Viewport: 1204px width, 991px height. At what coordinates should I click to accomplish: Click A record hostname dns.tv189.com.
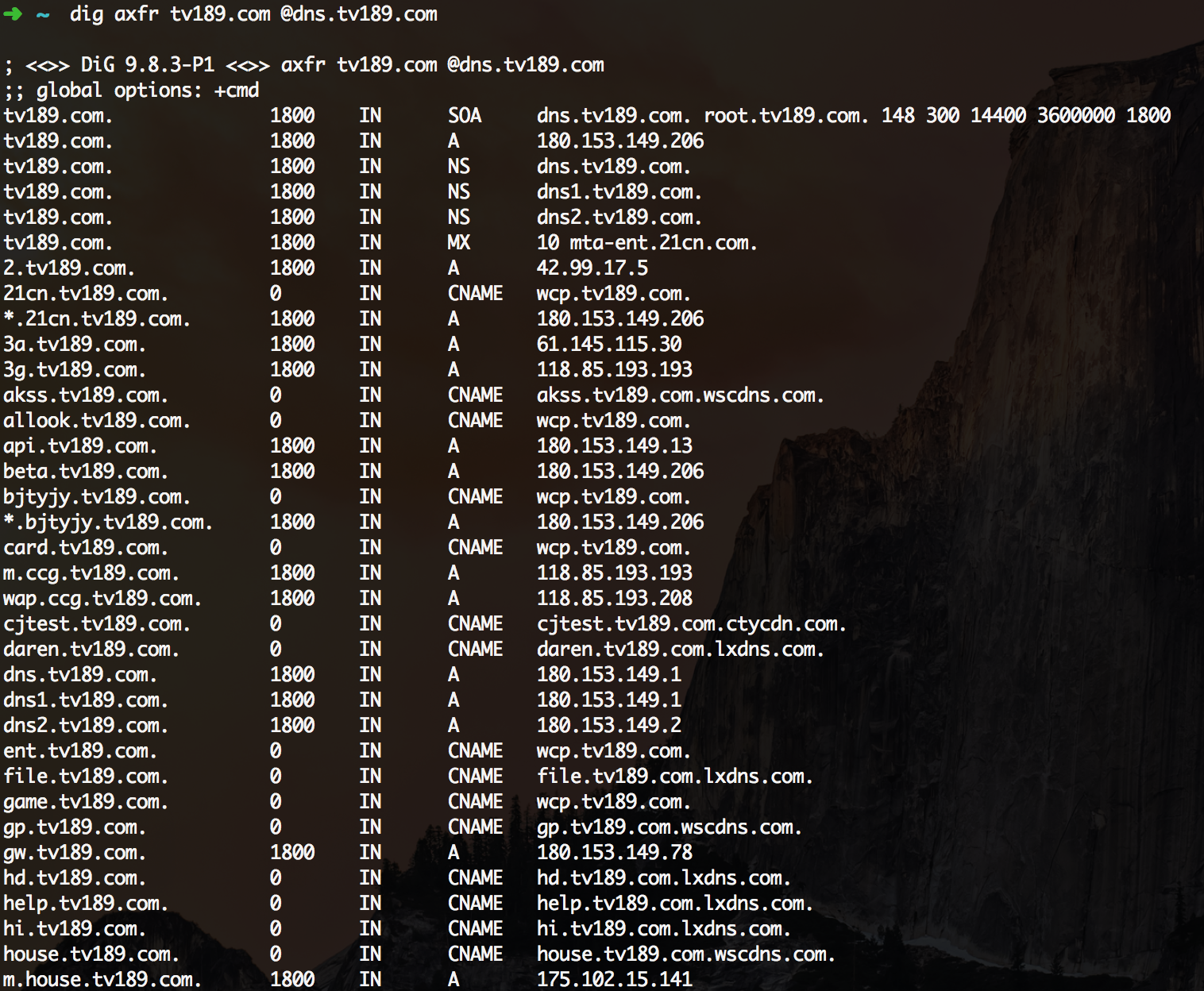(80, 675)
